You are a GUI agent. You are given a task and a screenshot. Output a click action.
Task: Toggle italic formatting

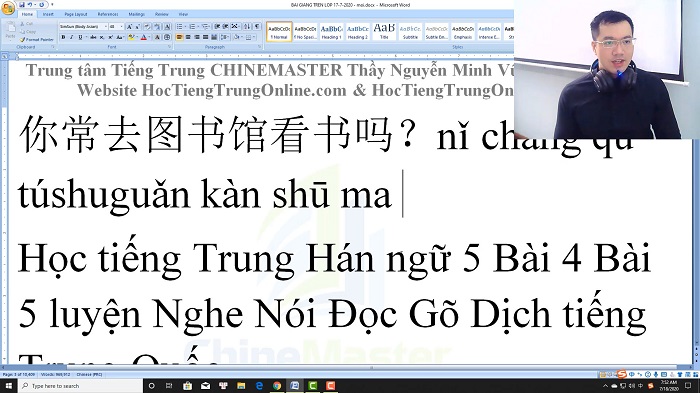pos(71,37)
